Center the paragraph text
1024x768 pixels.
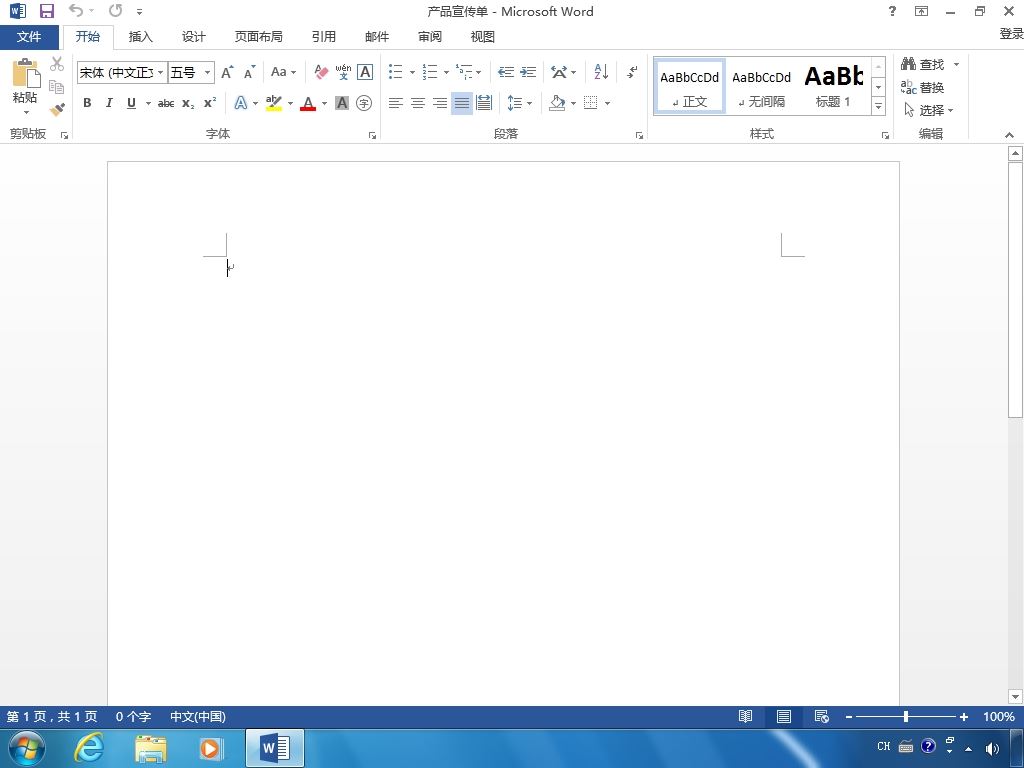(x=418, y=103)
